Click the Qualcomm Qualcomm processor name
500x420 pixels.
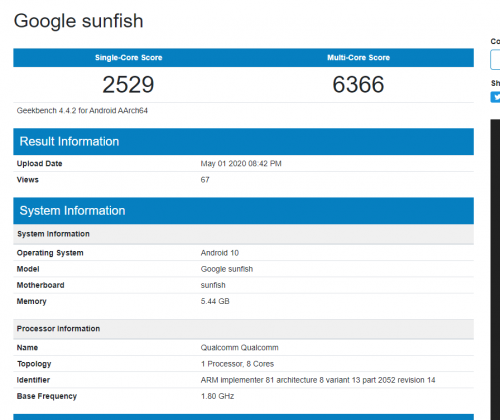pos(239,348)
